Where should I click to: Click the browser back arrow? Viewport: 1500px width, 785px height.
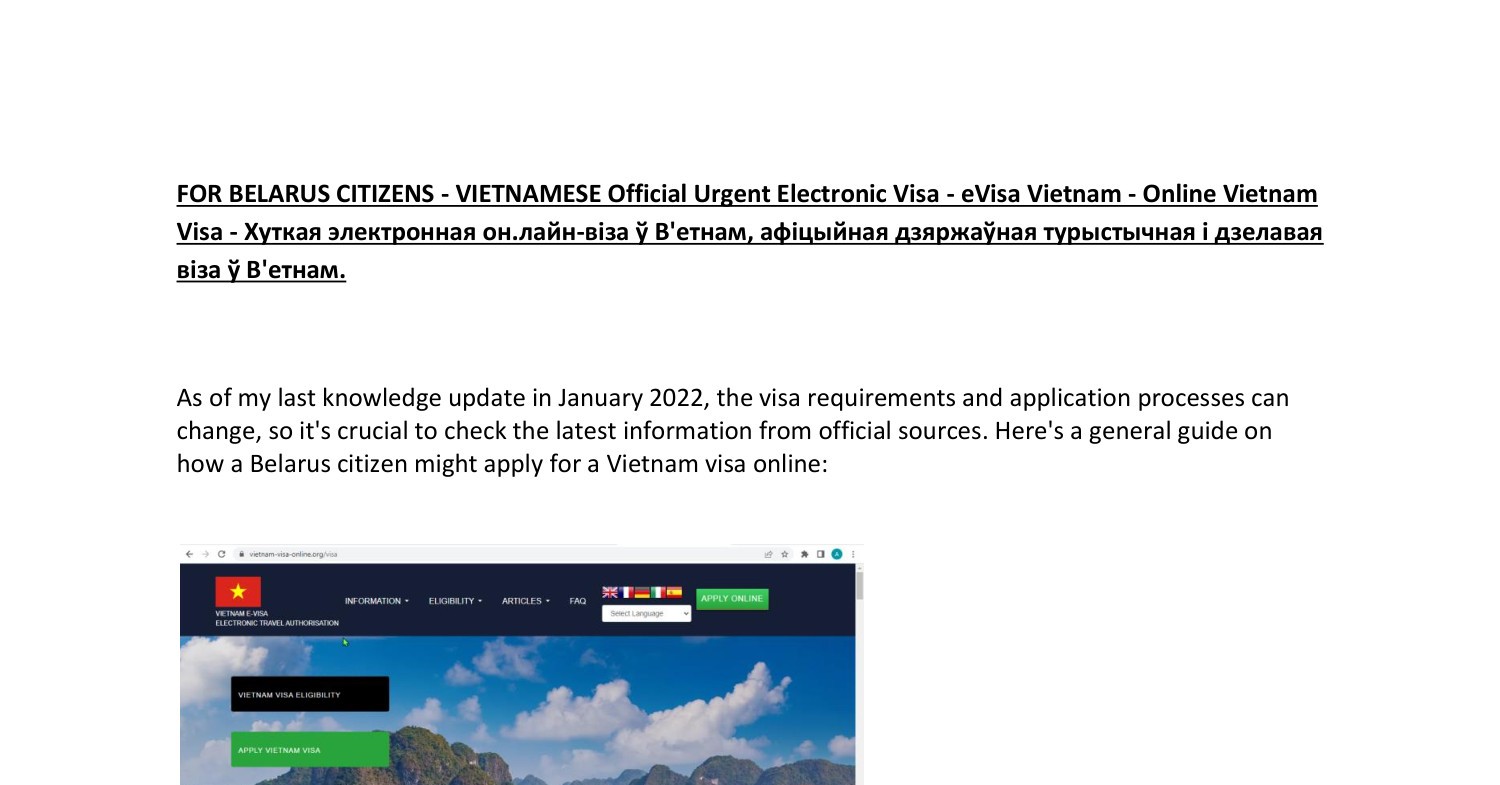[x=192, y=553]
